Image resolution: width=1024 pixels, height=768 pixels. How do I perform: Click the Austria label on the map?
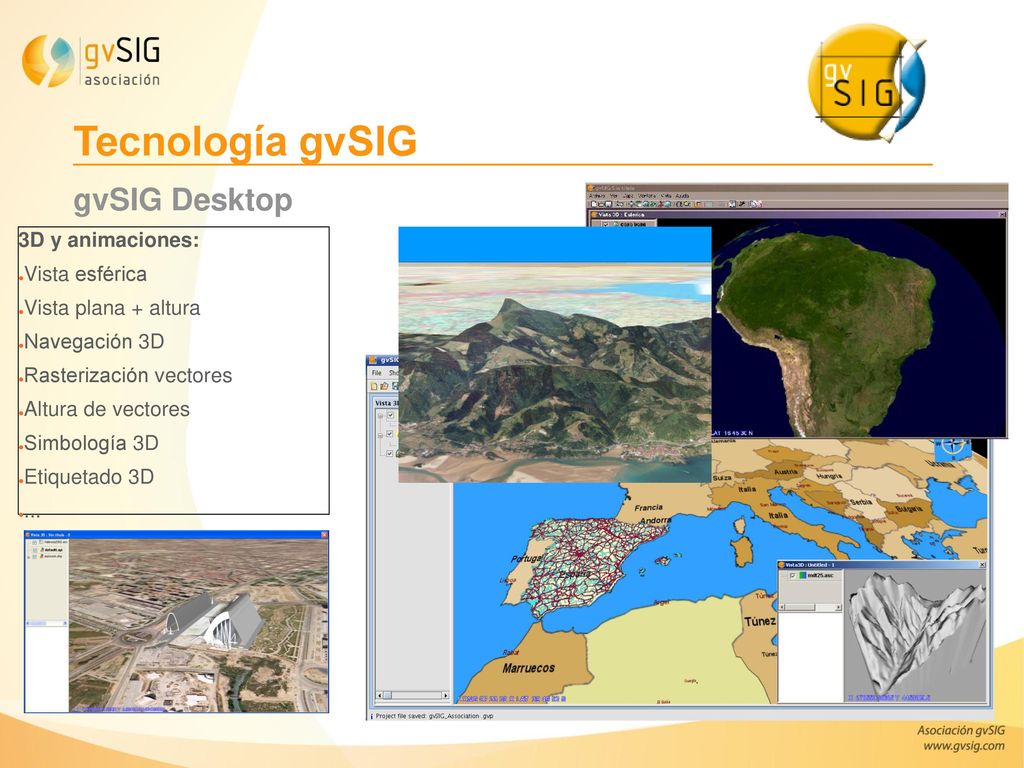tap(786, 472)
